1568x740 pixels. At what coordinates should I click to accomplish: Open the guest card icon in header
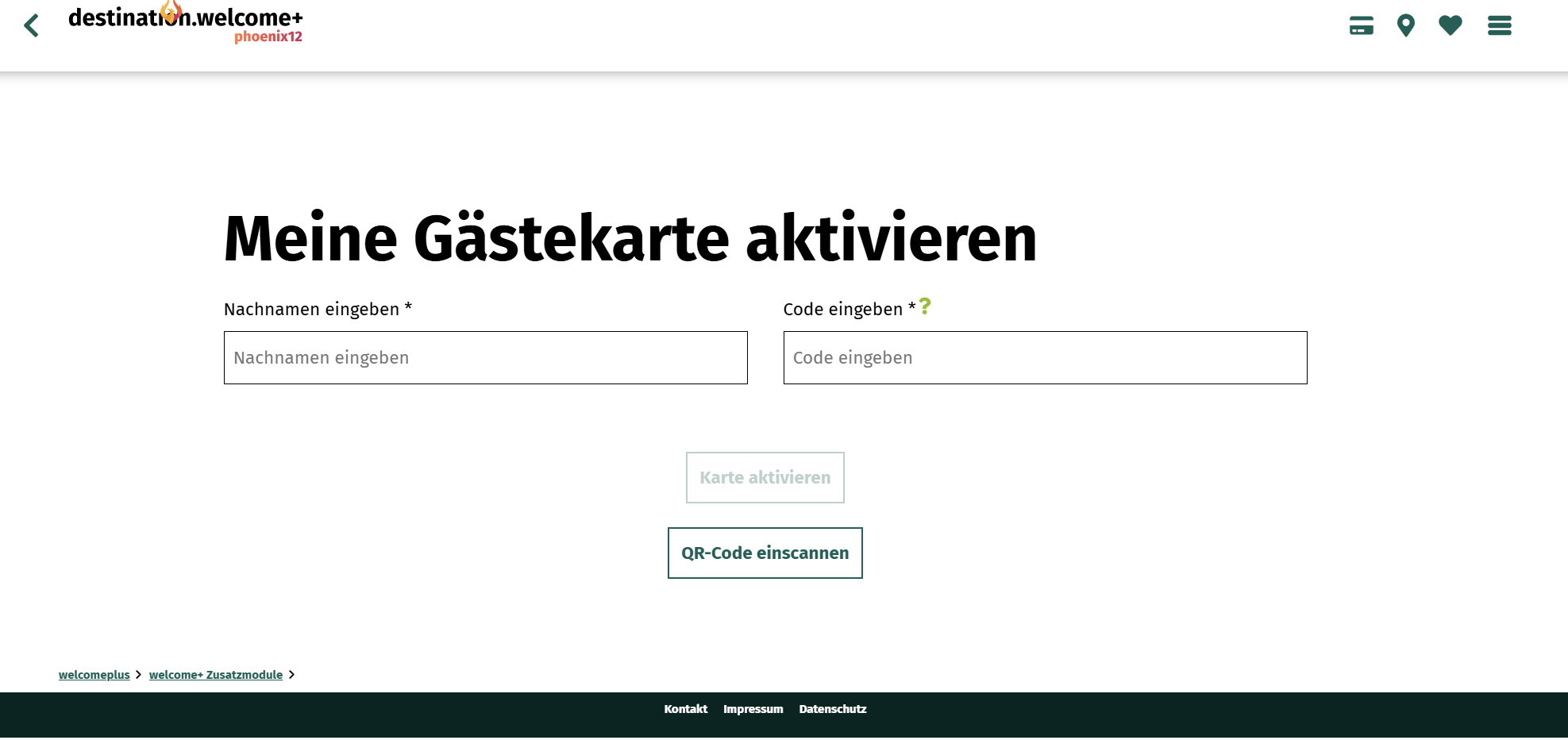(1362, 25)
